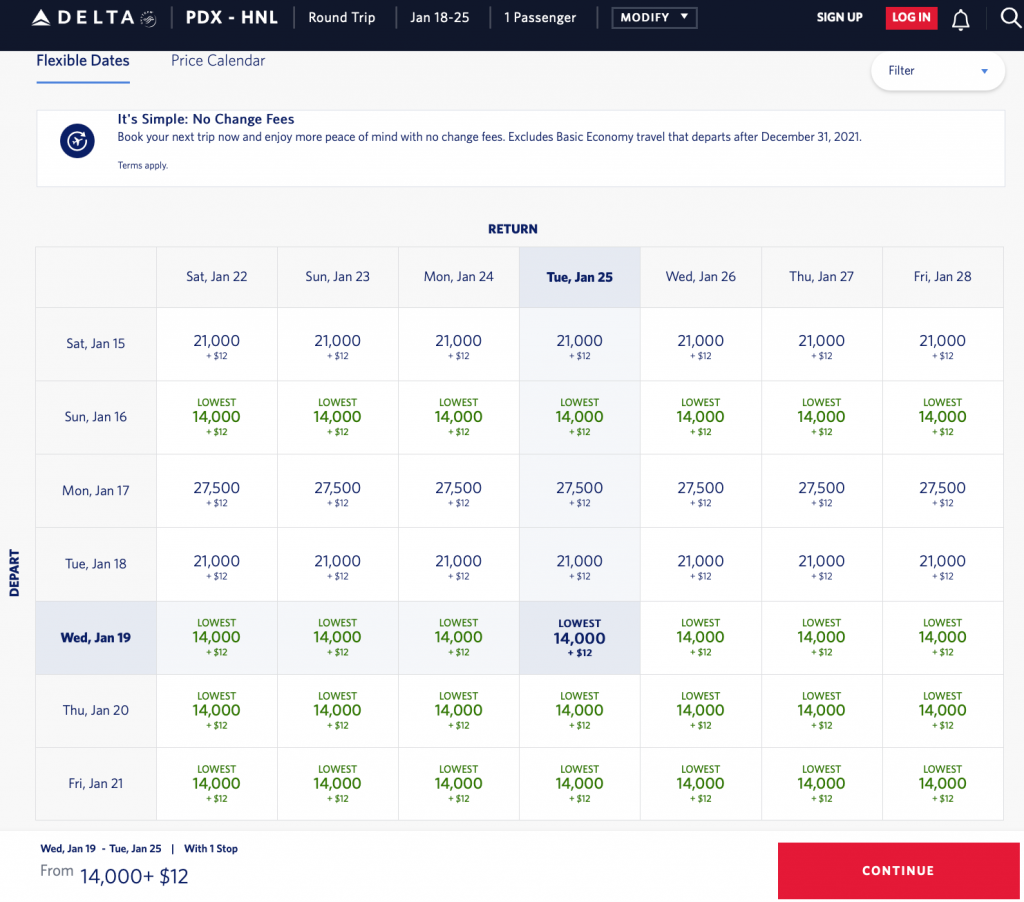
Task: Click the search magnifying glass icon
Action: tap(1009, 18)
